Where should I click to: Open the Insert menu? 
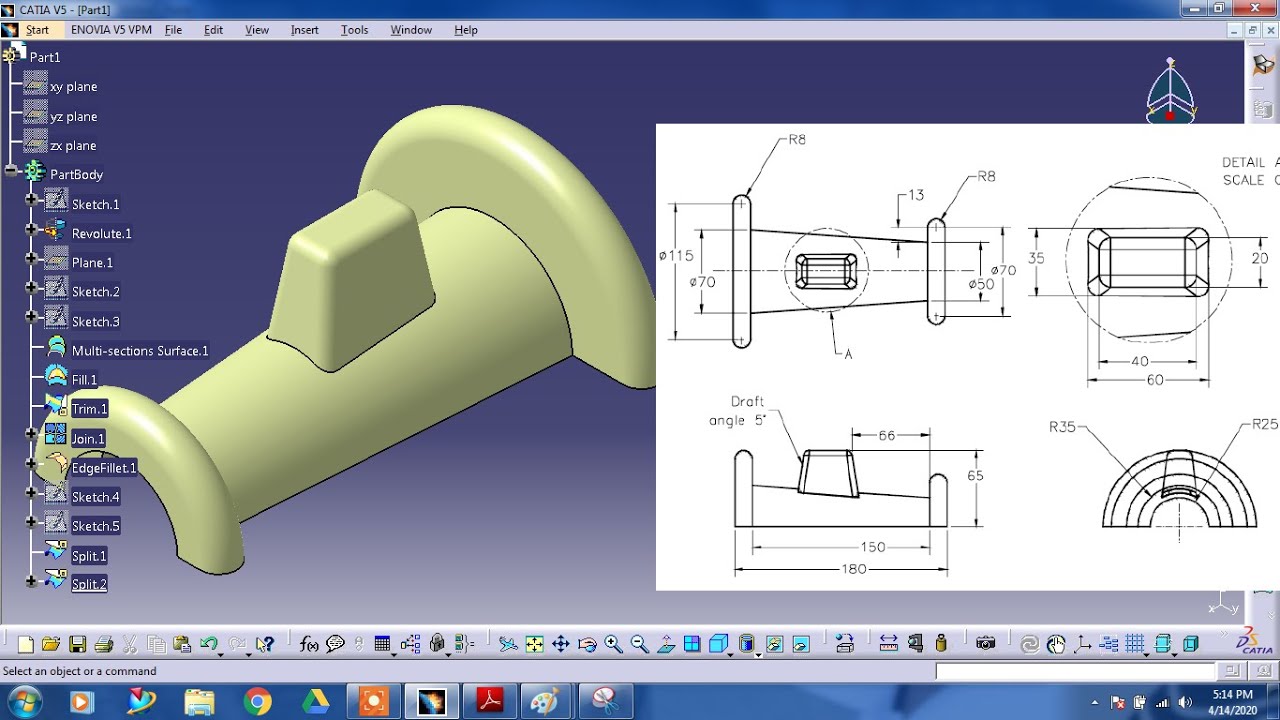tap(304, 30)
